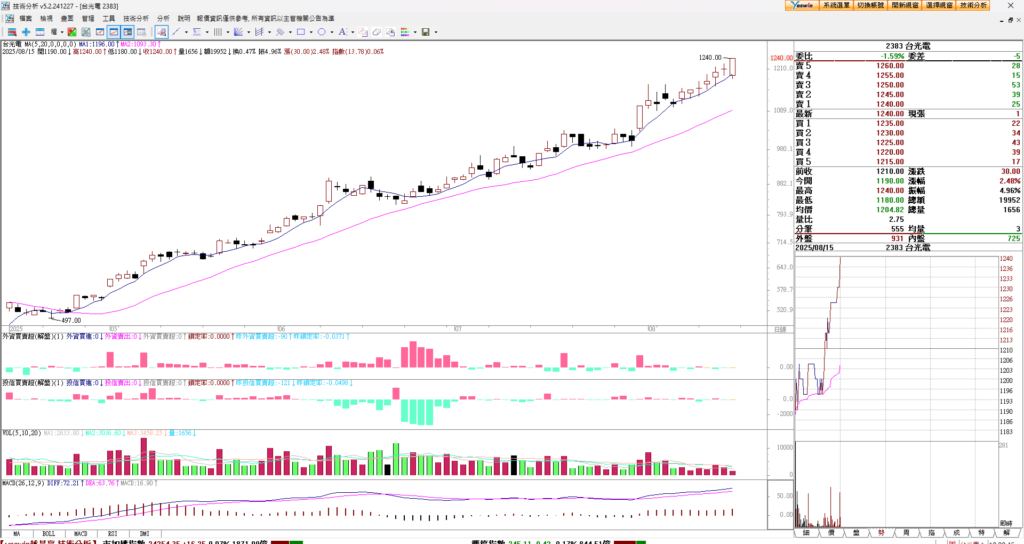
Task: Click the orange 技術分析 button at top right
Action: 974,5
